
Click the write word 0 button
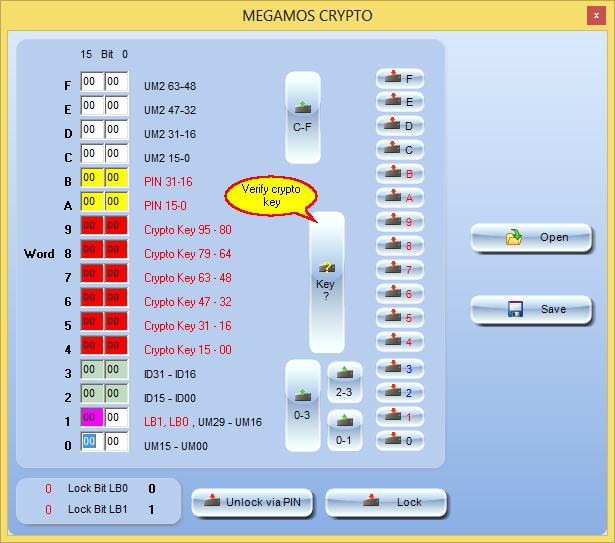tap(400, 441)
